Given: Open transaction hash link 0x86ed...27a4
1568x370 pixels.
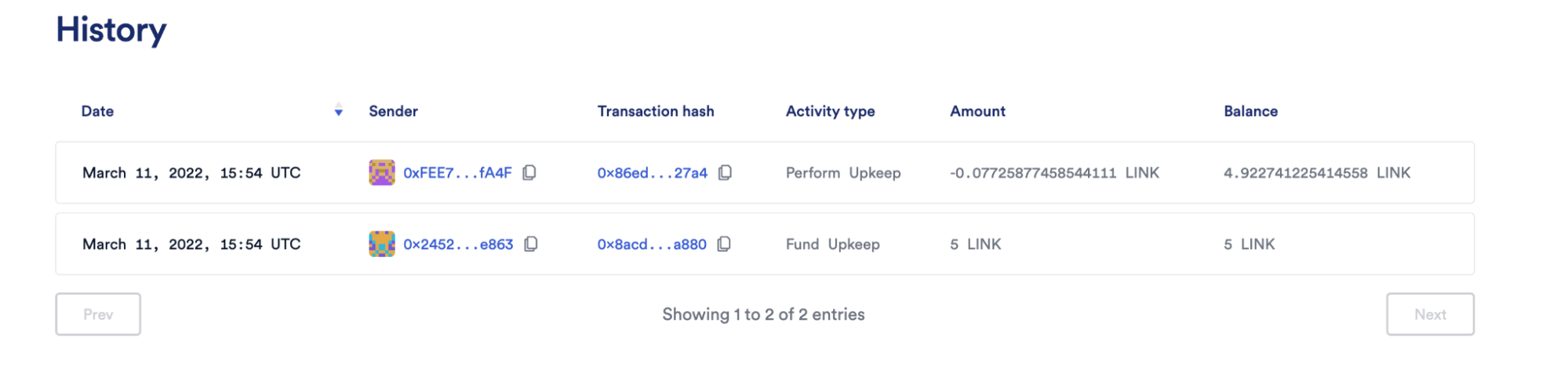Looking at the screenshot, I should (x=652, y=173).
